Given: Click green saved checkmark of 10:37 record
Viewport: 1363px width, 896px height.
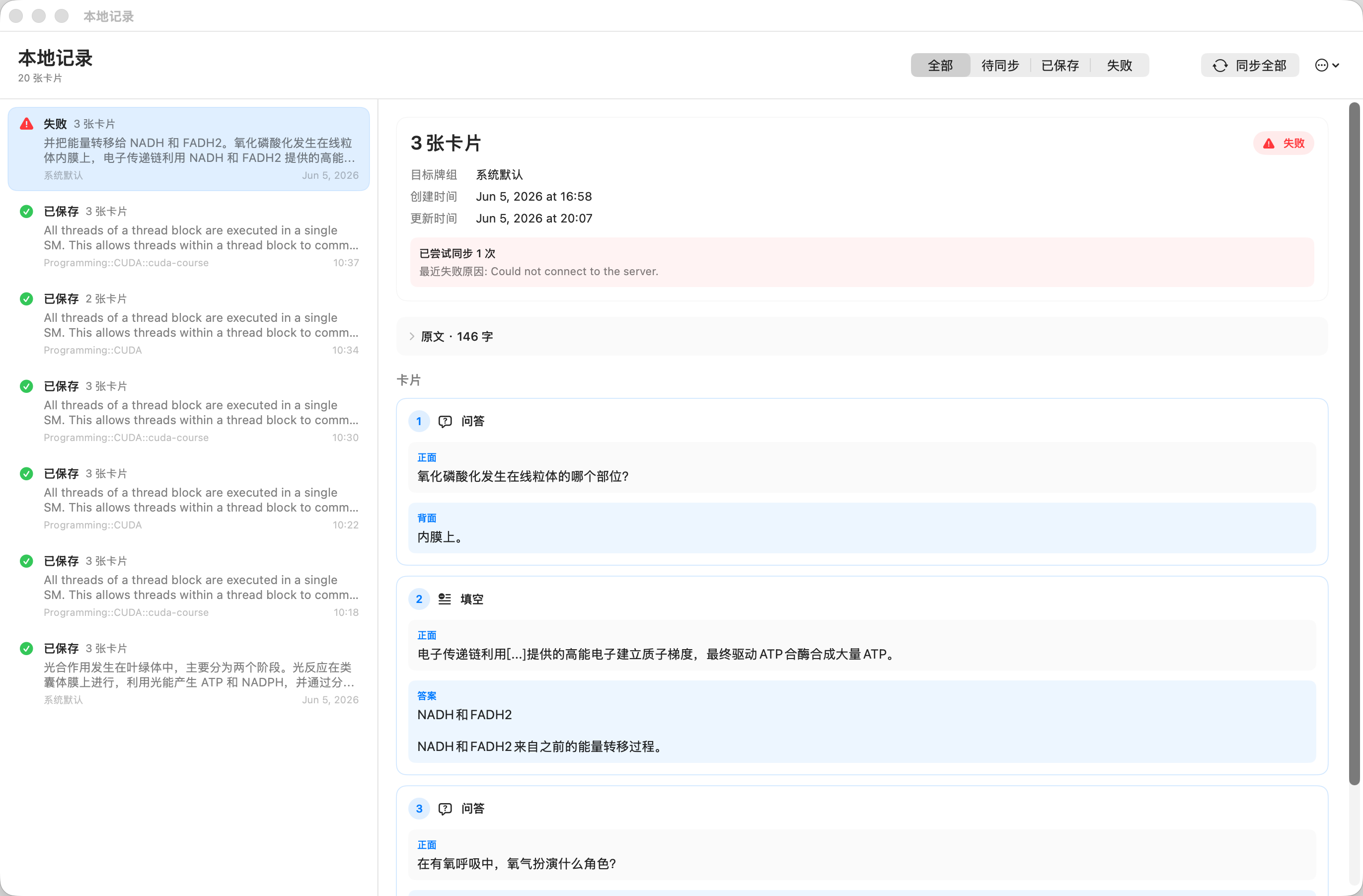Looking at the screenshot, I should point(26,211).
